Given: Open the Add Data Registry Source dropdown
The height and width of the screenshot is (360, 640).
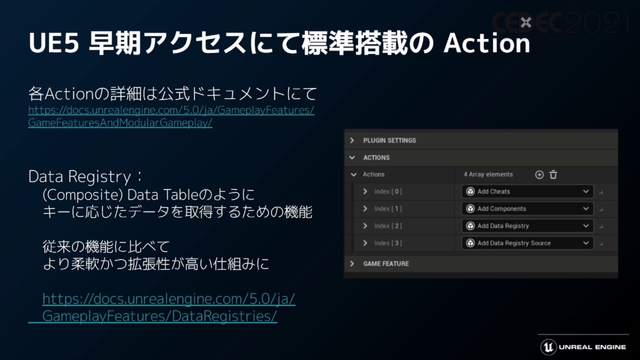Looking at the screenshot, I should [527, 243].
